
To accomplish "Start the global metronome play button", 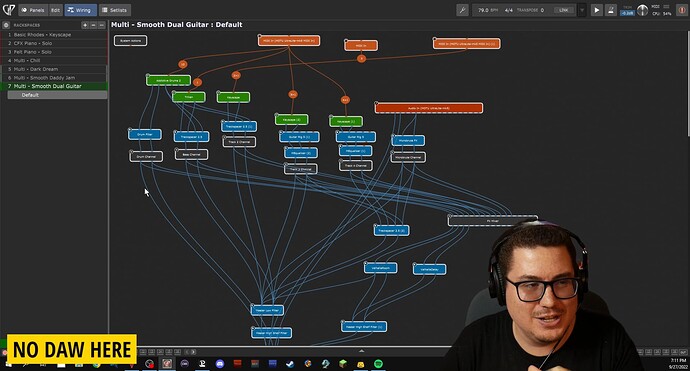I will coord(597,10).
